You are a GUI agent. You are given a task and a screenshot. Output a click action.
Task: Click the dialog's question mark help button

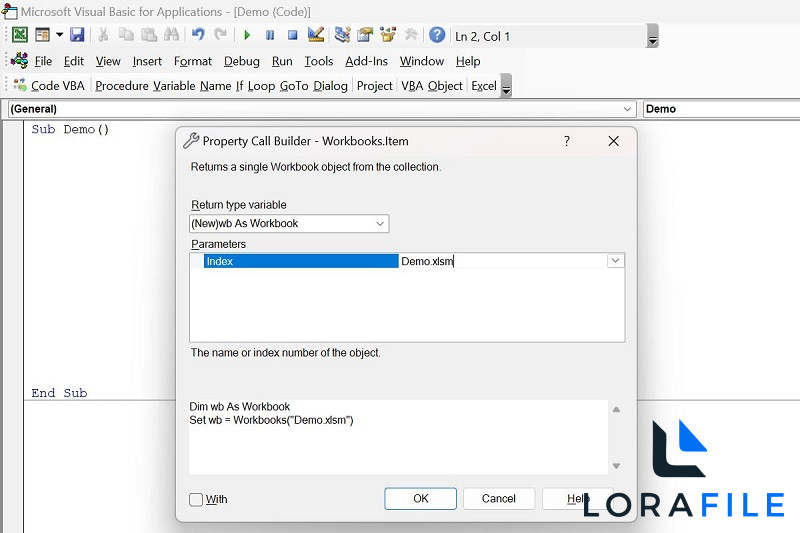pos(567,141)
